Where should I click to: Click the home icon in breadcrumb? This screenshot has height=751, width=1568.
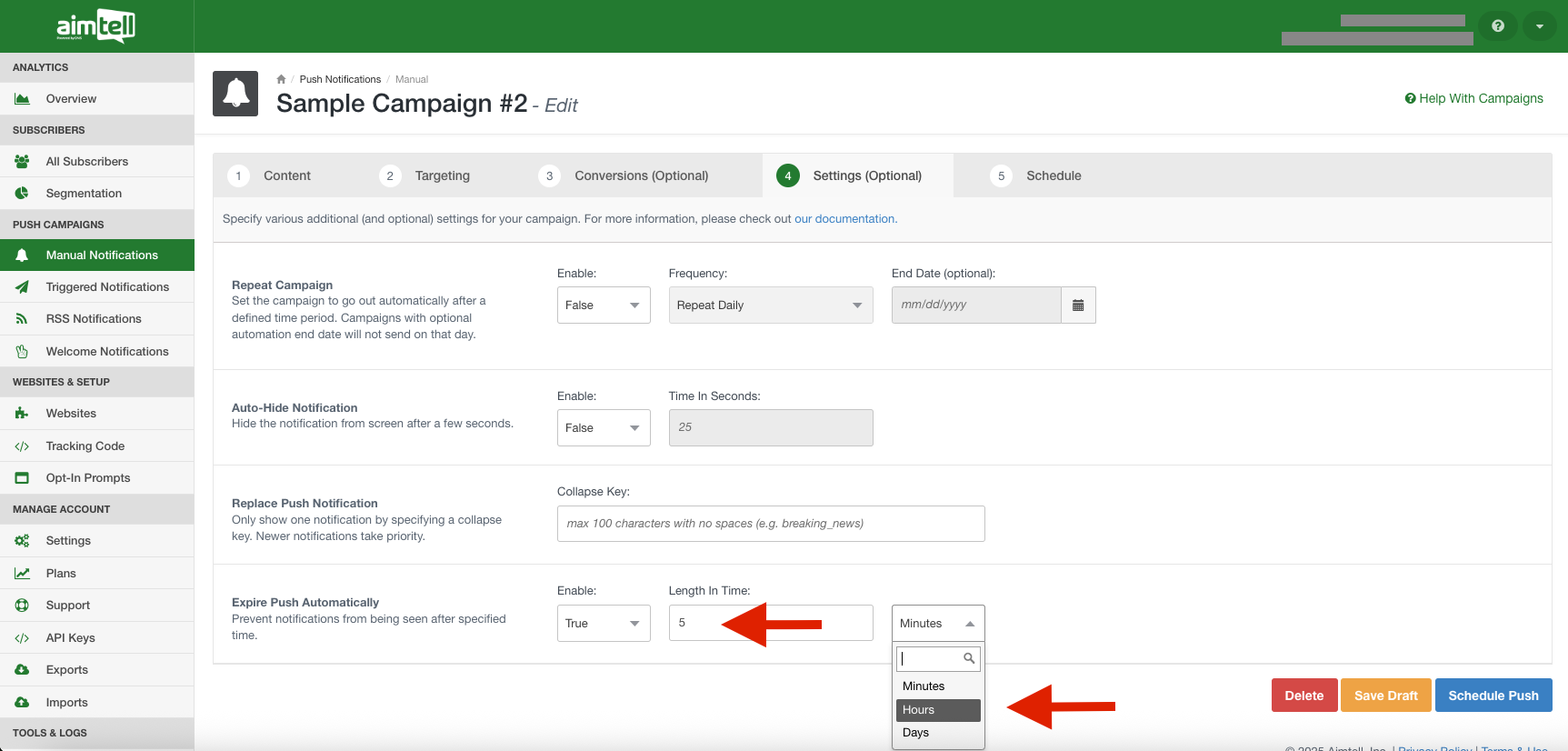coord(281,80)
